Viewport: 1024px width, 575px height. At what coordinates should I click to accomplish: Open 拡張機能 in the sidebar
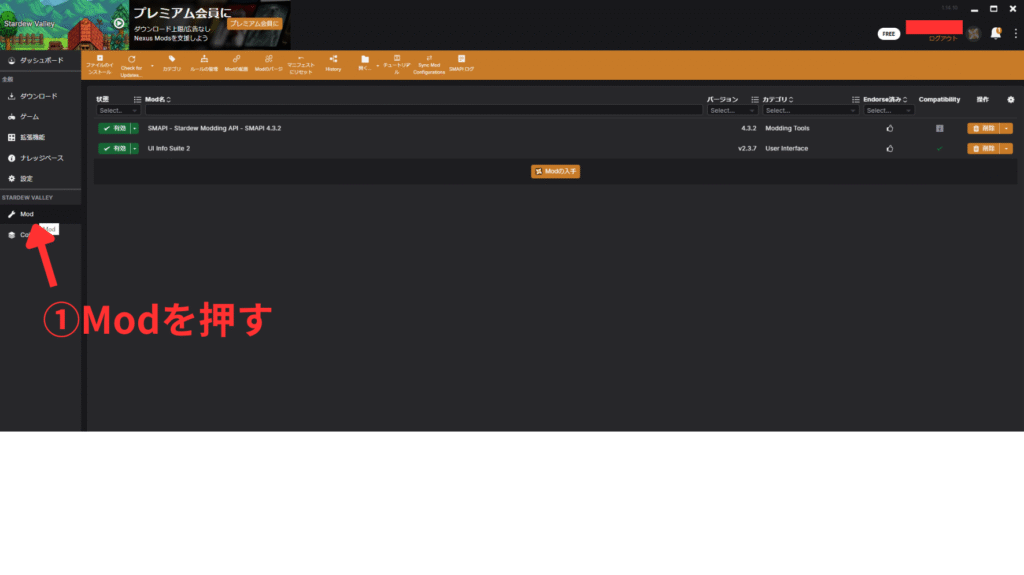click(40, 138)
